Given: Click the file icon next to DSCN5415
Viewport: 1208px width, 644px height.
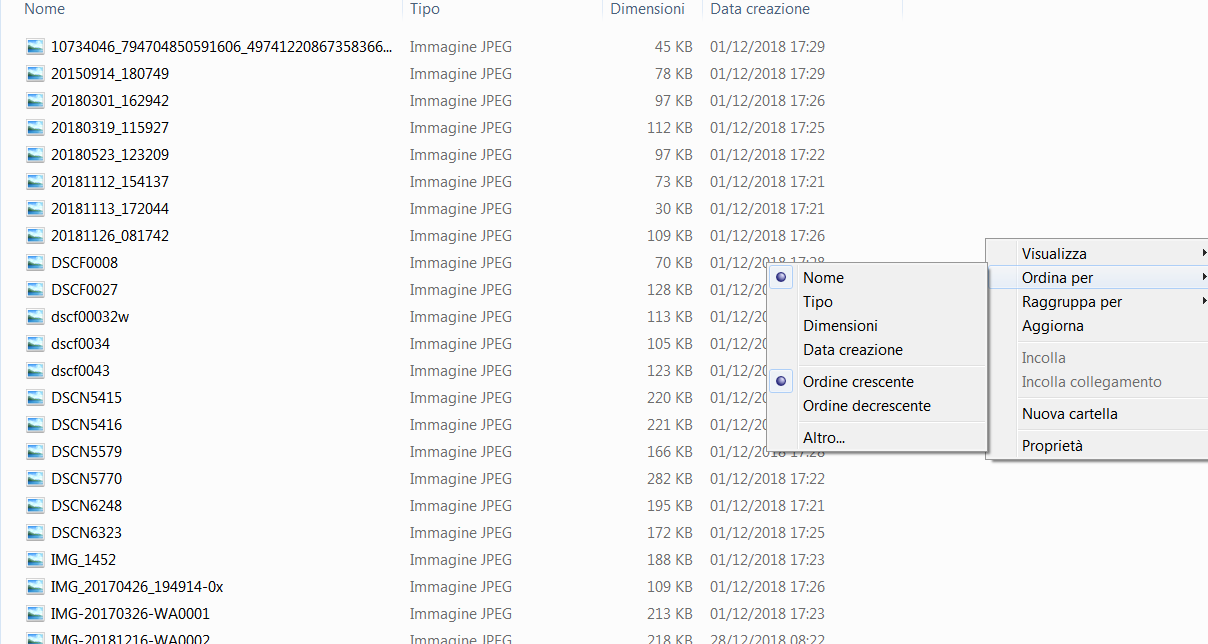Looking at the screenshot, I should [x=36, y=398].
